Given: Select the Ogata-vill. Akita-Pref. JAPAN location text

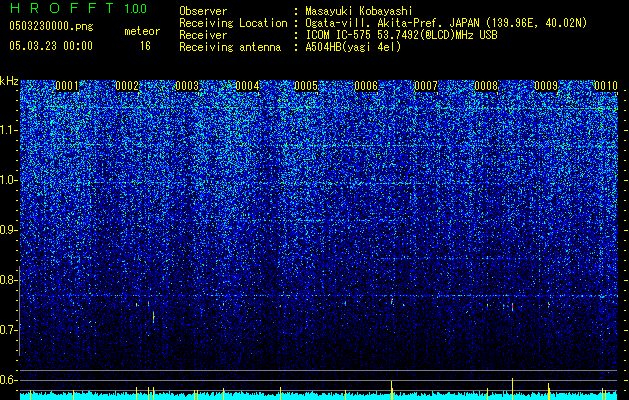Looking at the screenshot, I should point(446,23).
